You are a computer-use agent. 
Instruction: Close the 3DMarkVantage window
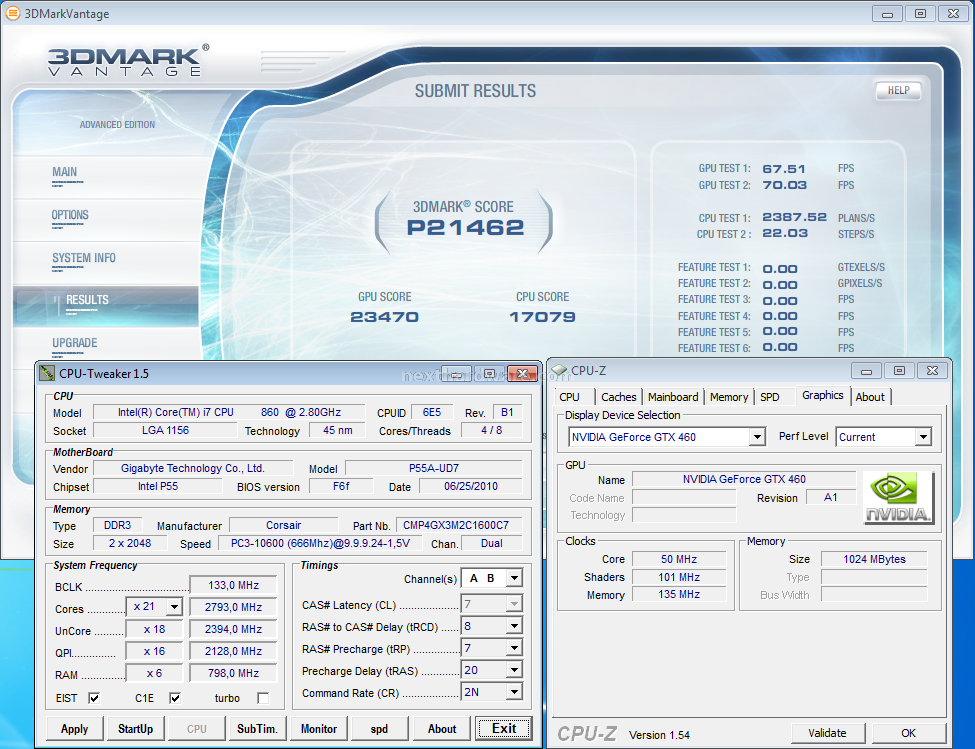tap(953, 14)
